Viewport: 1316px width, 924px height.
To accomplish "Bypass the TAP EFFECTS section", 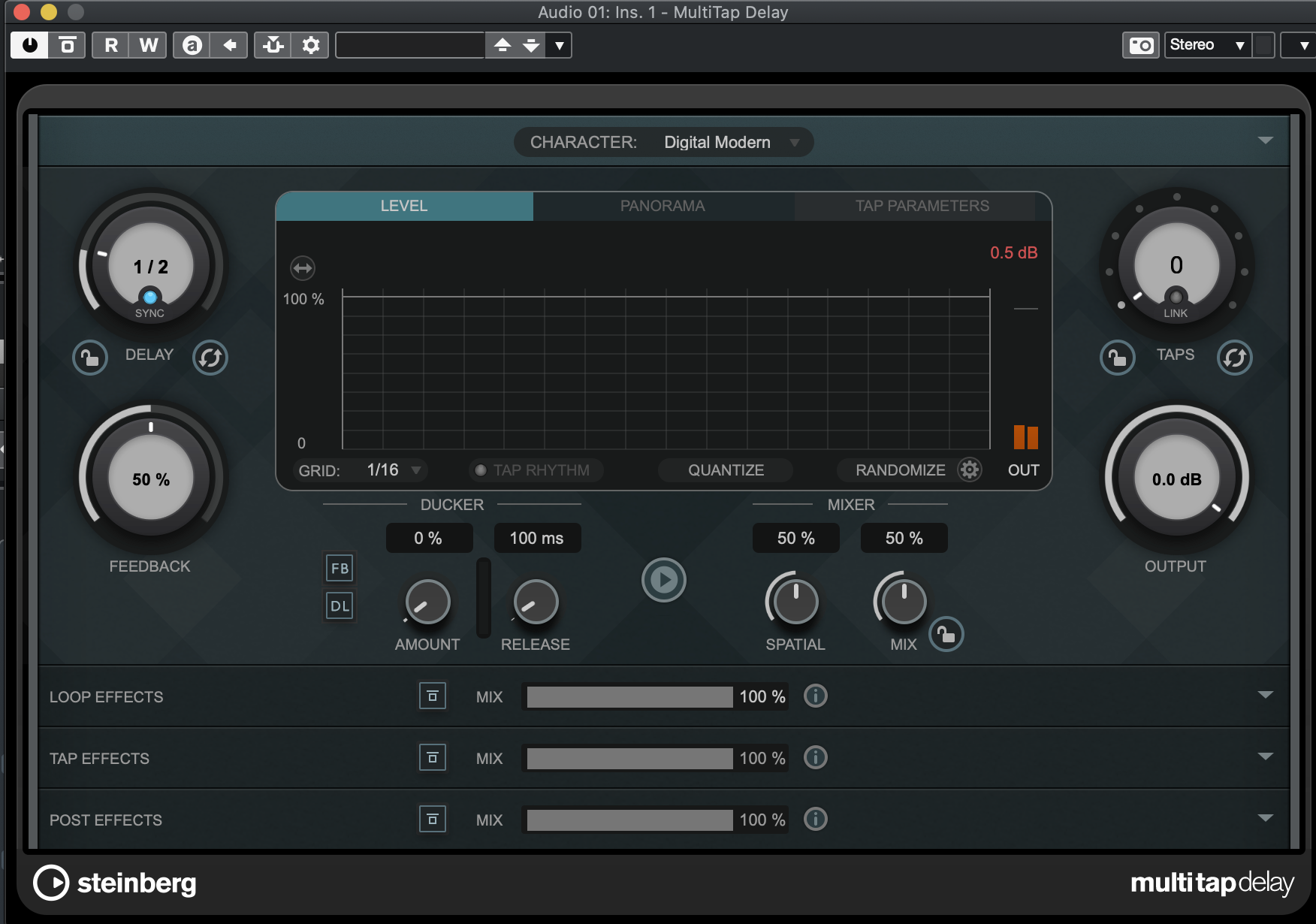I will 433,758.
